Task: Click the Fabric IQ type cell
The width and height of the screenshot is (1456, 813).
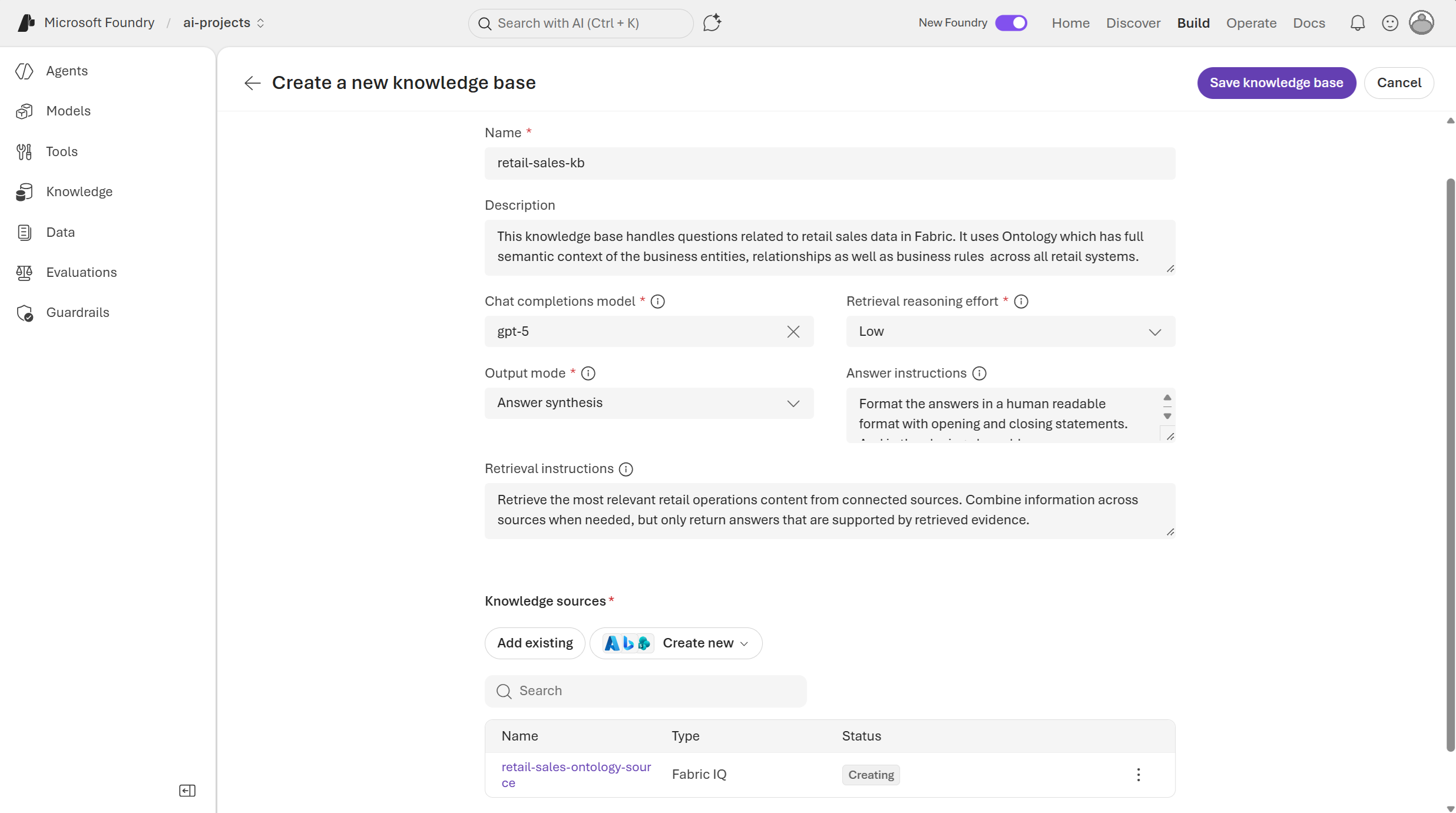Action: [x=699, y=775]
